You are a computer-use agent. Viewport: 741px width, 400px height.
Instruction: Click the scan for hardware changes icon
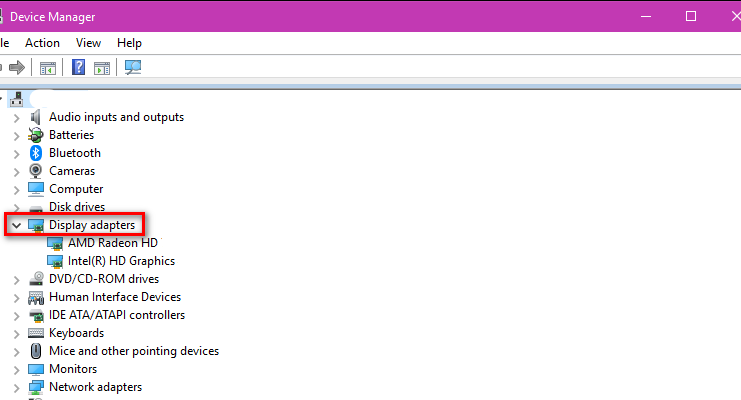click(x=133, y=67)
